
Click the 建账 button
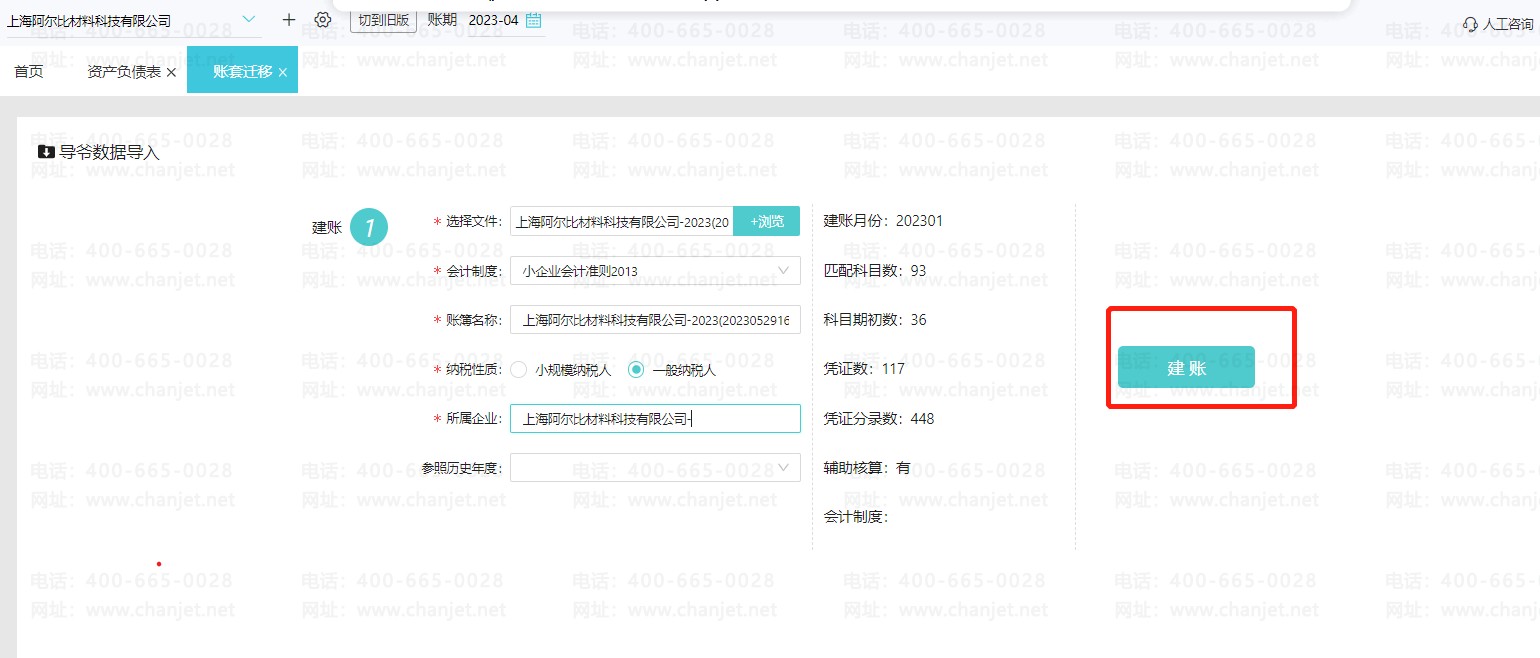tap(1186, 367)
